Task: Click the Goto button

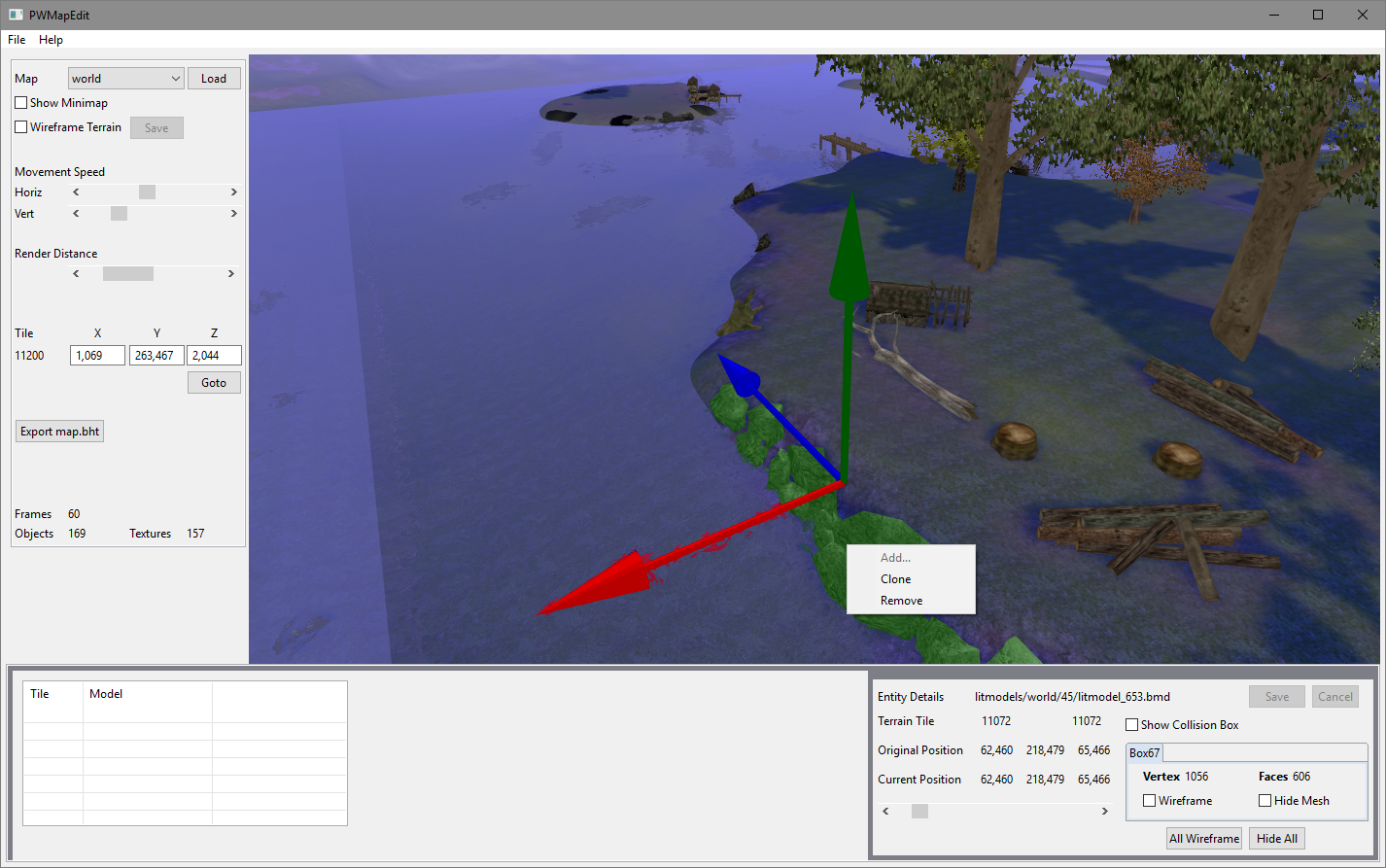Action: pyautogui.click(x=214, y=383)
